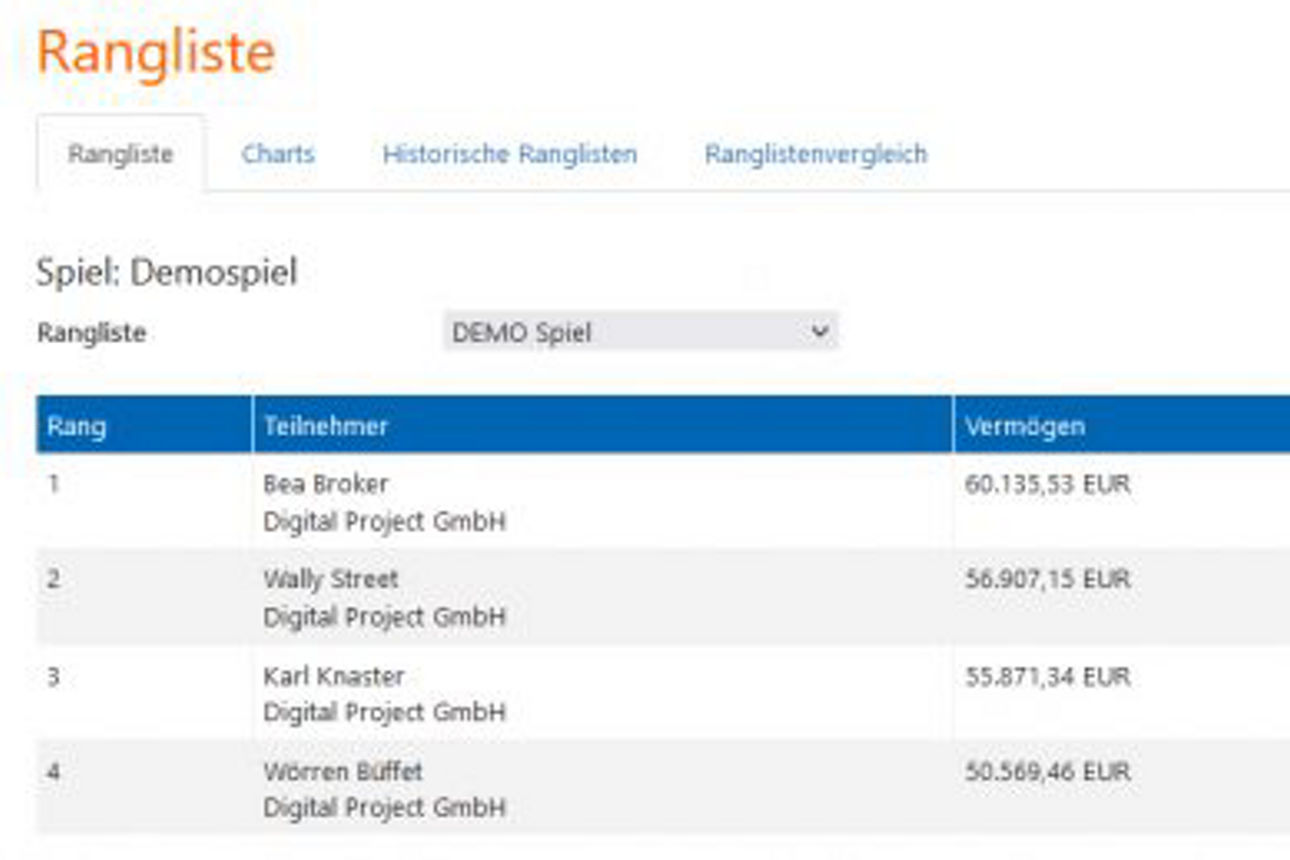The height and width of the screenshot is (860, 1290).
Task: Select the Ranglistenvergleich tab
Action: 817,154
